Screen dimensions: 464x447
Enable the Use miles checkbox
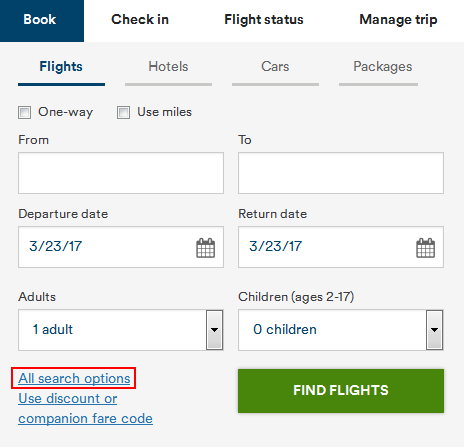click(123, 112)
